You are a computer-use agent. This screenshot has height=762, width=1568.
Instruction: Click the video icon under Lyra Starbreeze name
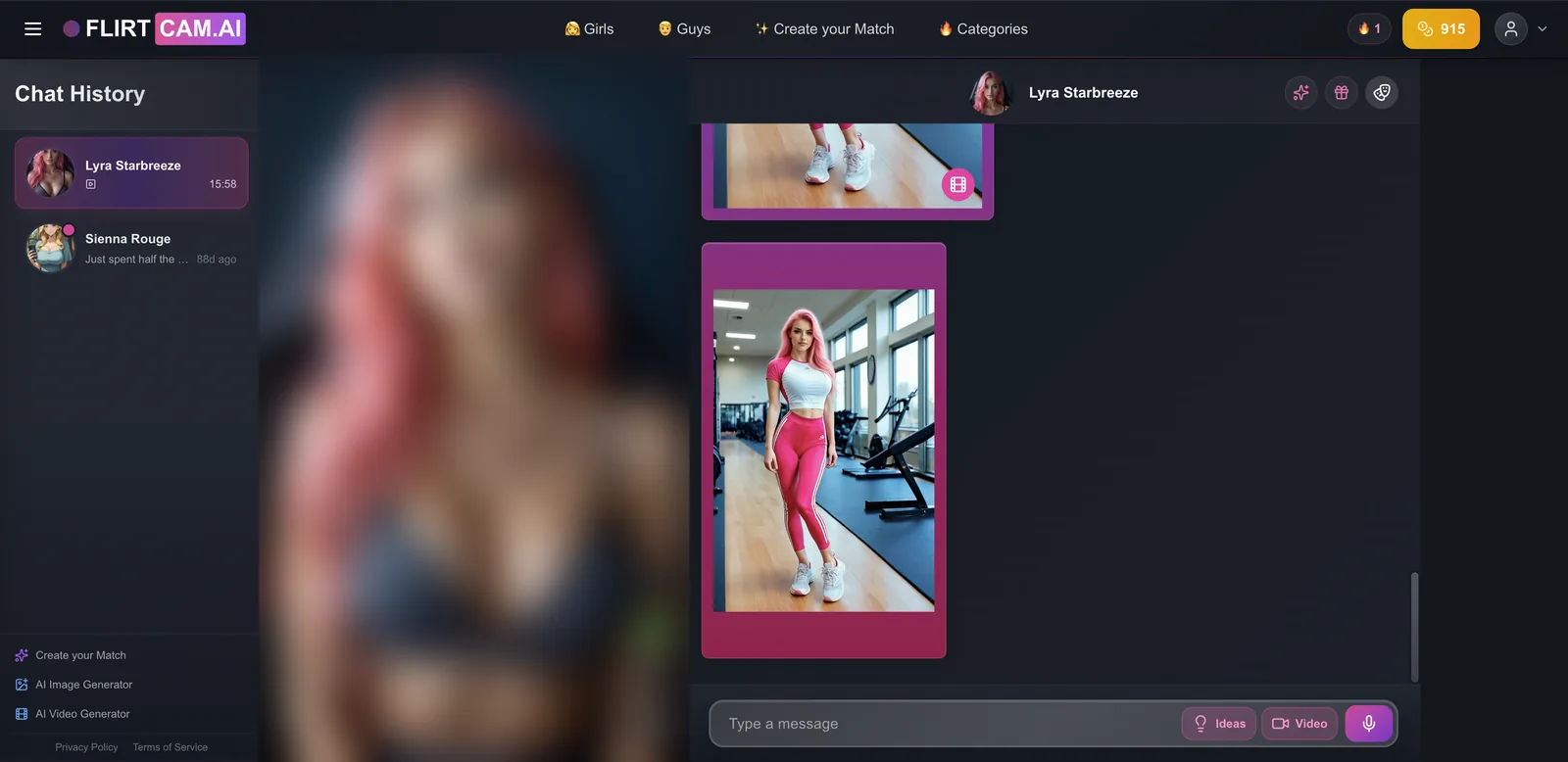tap(91, 184)
